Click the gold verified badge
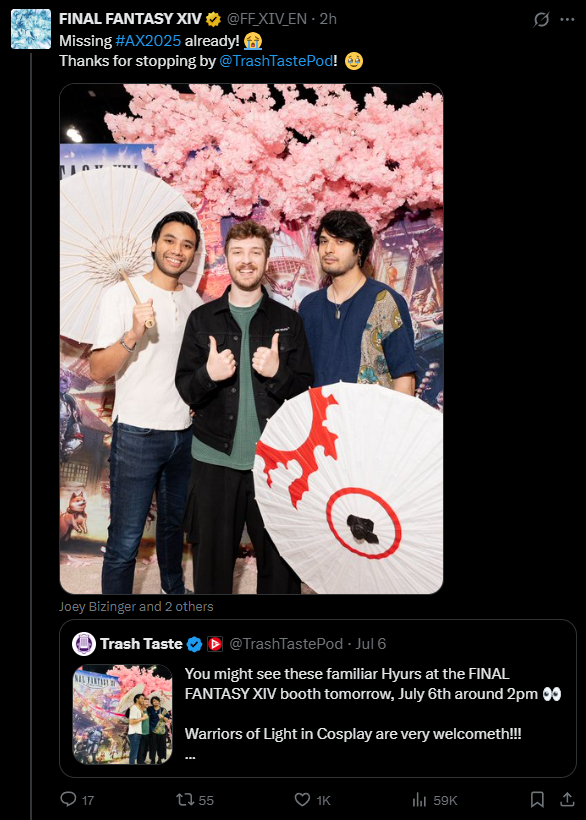Screen dimensions: 586x820 213,19
